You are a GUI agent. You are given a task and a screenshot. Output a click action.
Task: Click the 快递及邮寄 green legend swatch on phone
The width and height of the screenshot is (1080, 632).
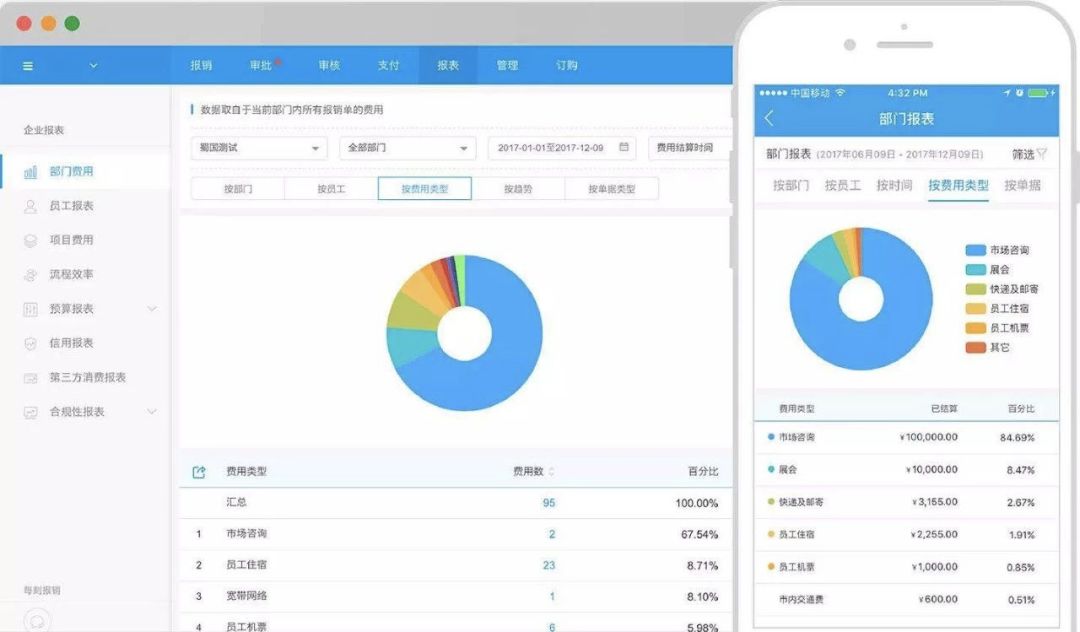tap(975, 289)
